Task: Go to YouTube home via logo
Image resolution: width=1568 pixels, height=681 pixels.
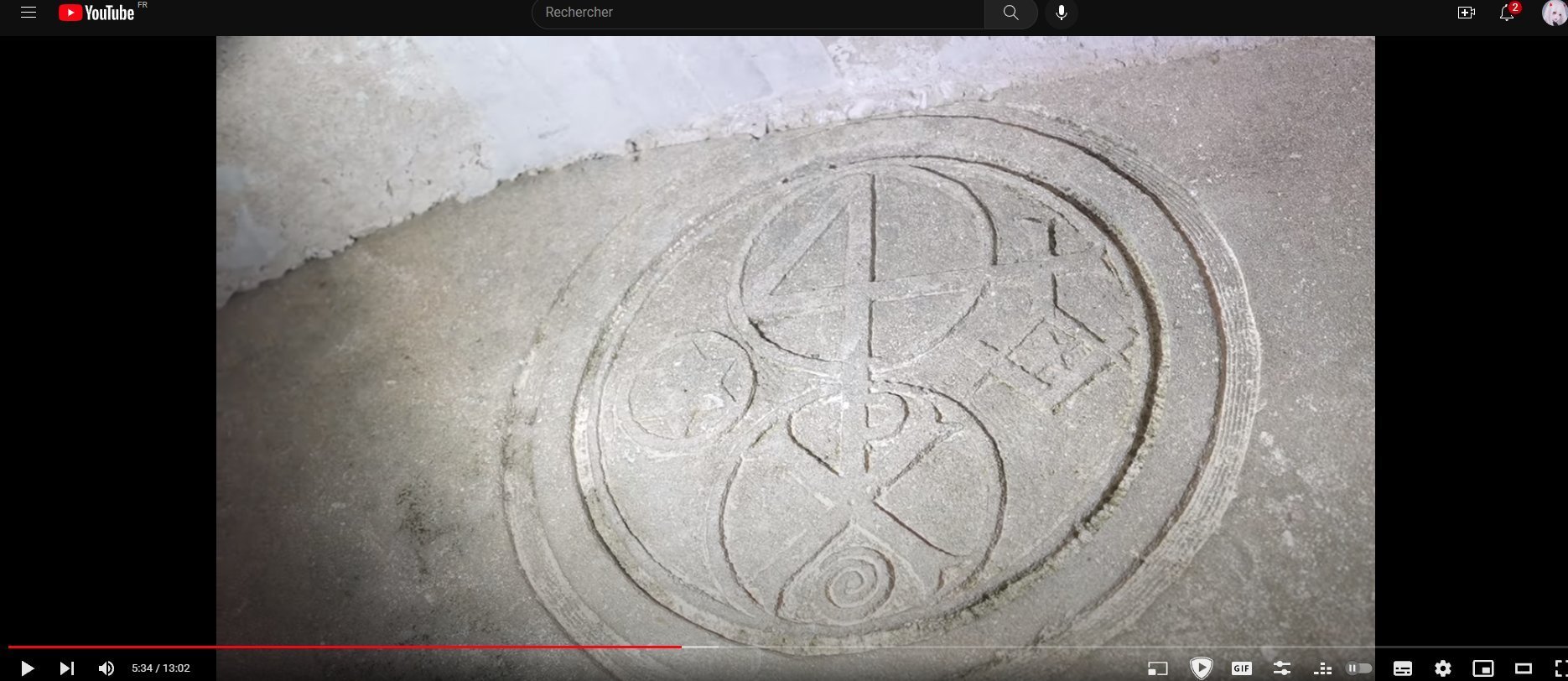Action: (x=96, y=13)
